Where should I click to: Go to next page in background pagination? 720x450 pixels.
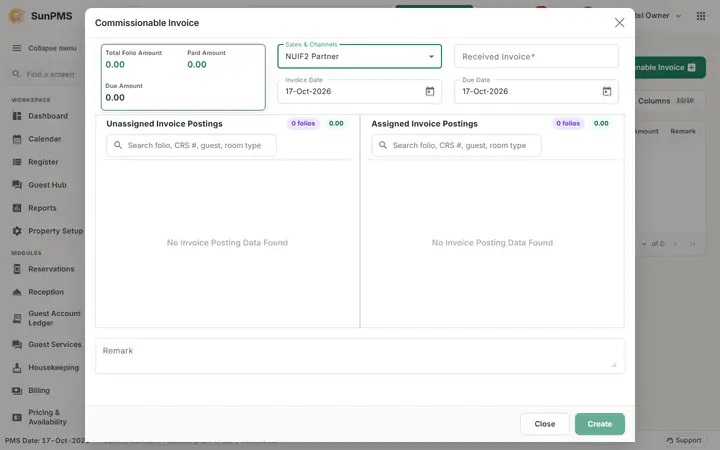pyautogui.click(x=675, y=243)
